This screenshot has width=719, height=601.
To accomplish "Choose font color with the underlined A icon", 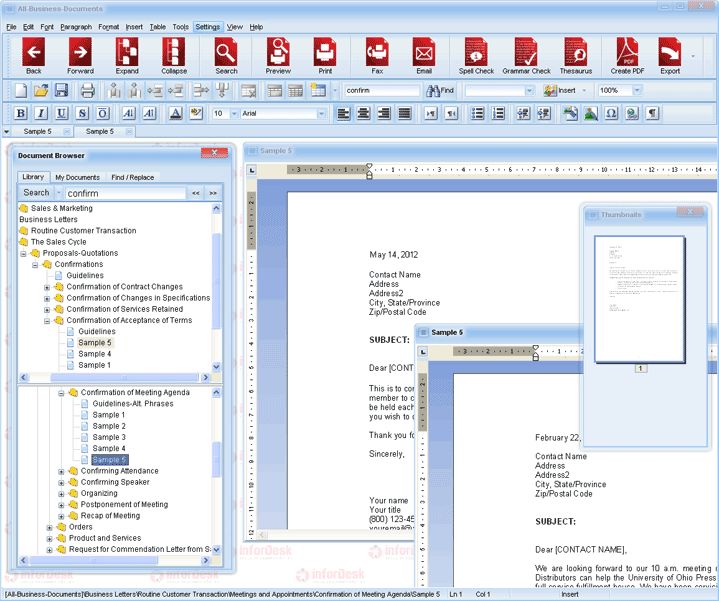I will (176, 113).
